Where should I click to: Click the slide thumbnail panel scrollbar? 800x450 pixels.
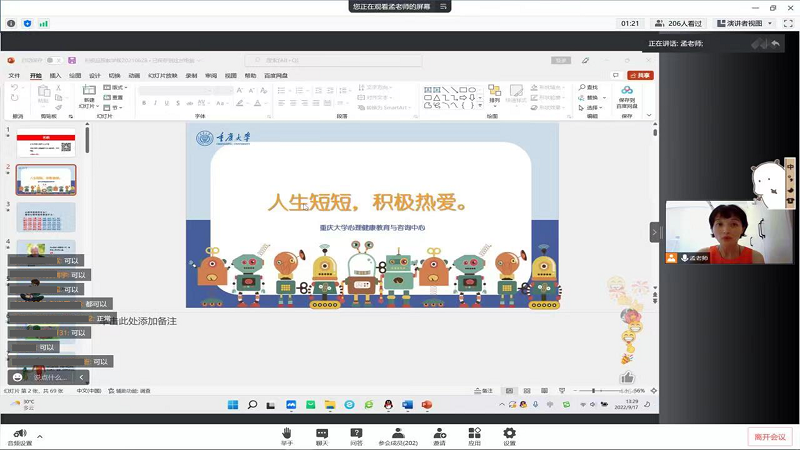click(x=87, y=140)
